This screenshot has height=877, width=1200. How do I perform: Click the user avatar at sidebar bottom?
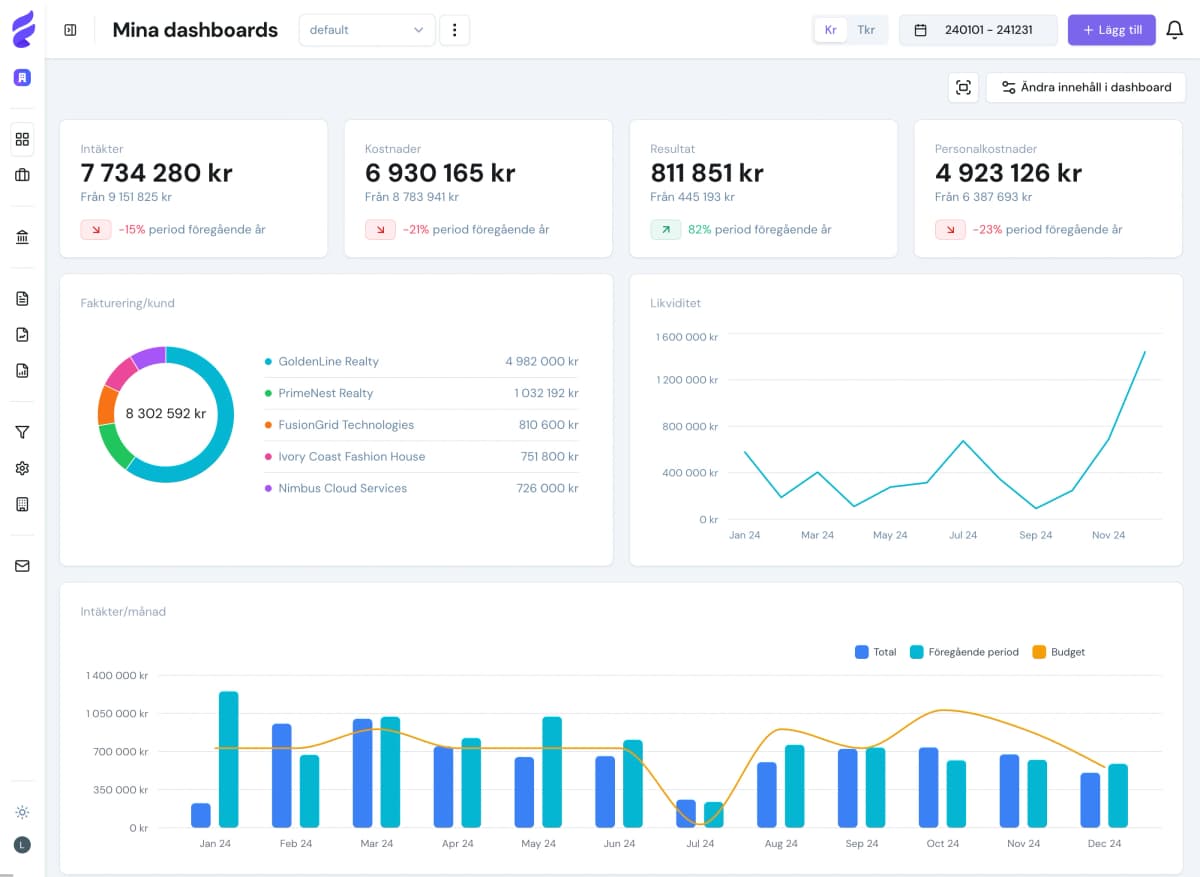click(x=22, y=845)
